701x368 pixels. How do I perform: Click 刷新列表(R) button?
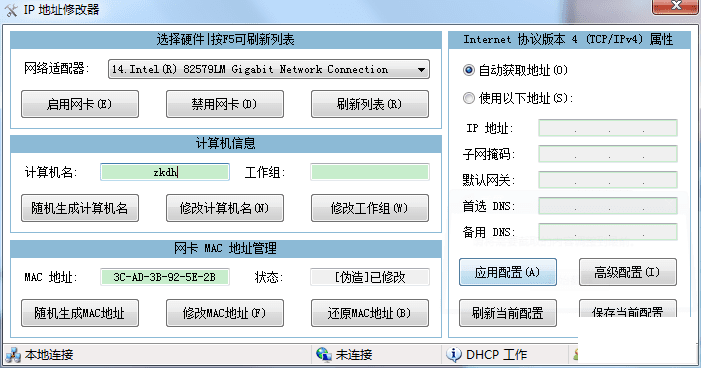(370, 104)
